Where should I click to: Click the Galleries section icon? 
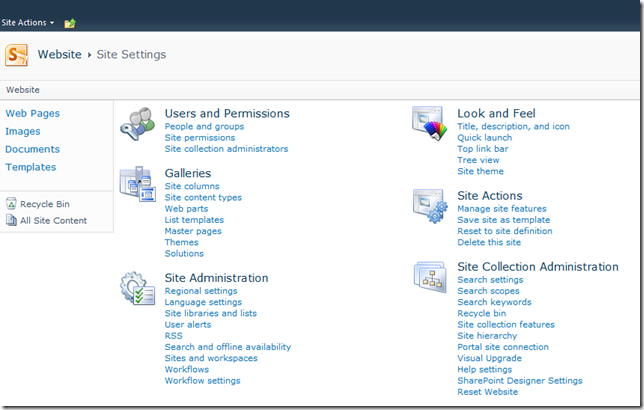pos(138,184)
